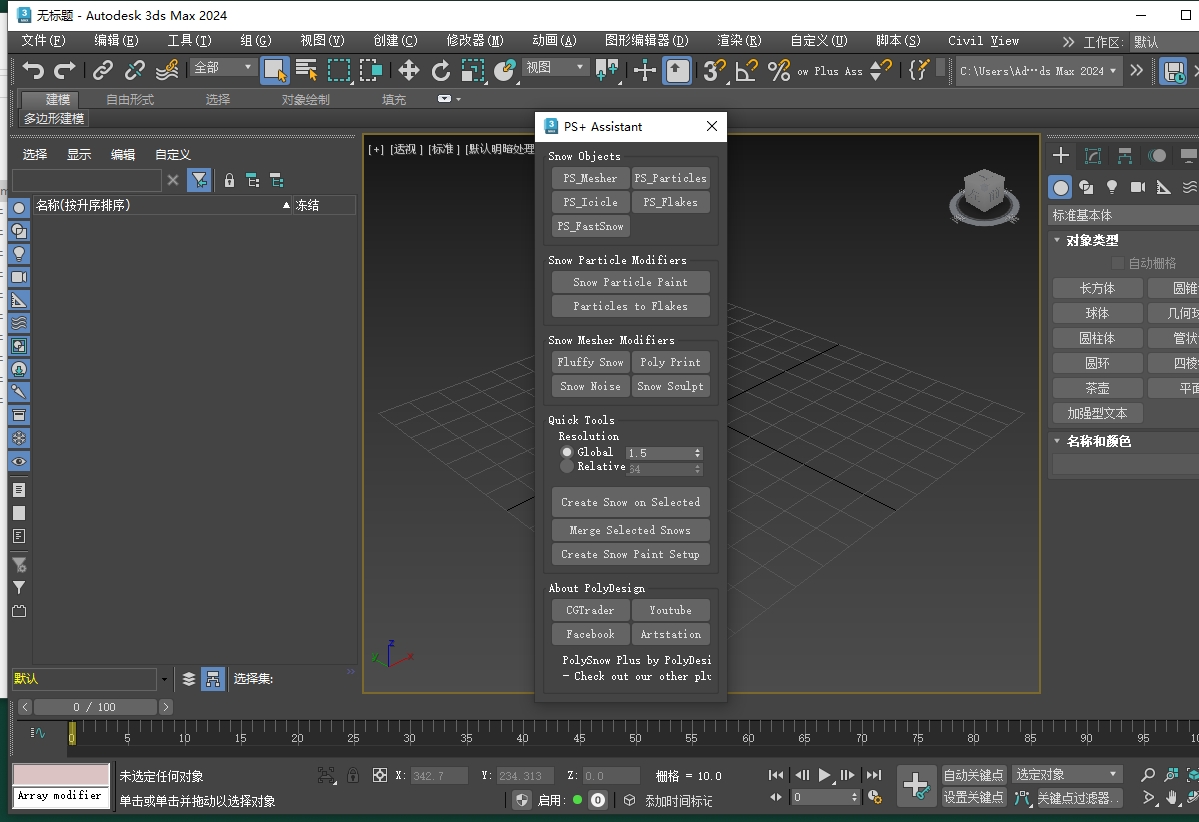Image resolution: width=1199 pixels, height=822 pixels.
Task: Open the selection filter dropdown showing 全部
Action: click(x=222, y=68)
